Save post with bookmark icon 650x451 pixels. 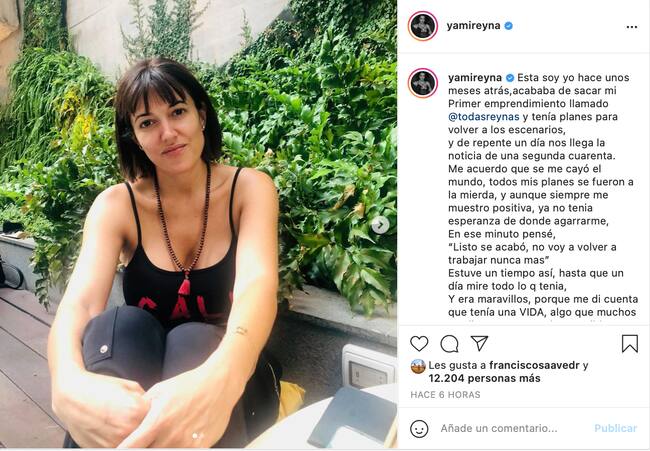[630, 344]
